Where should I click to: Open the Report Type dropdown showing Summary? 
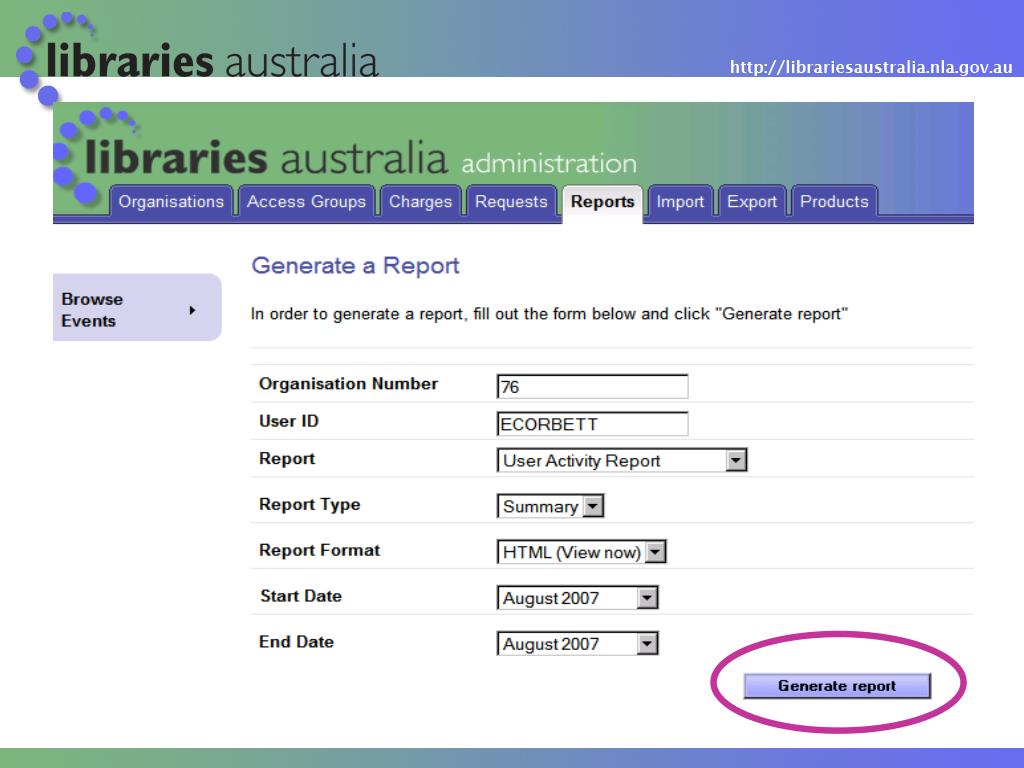pyautogui.click(x=551, y=506)
